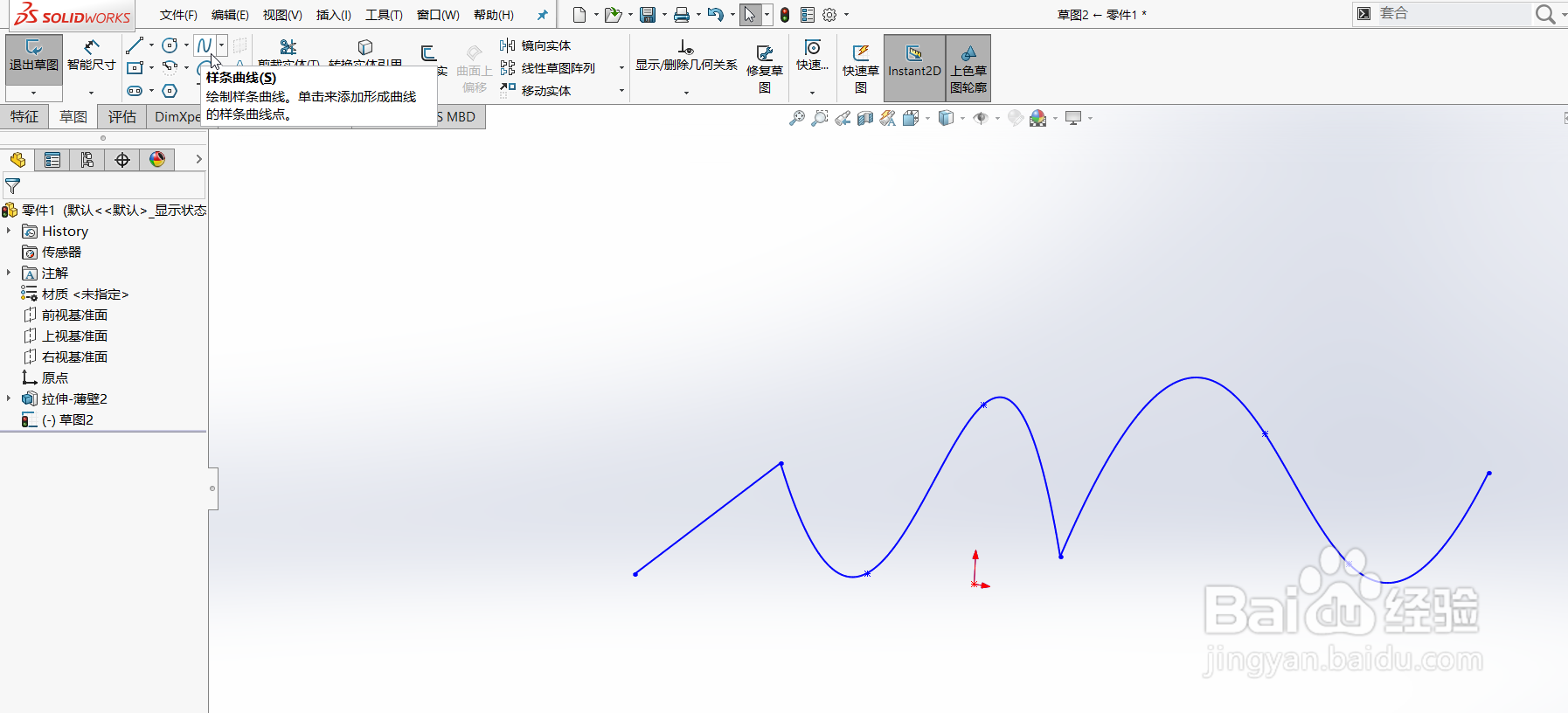Open the dropdown under 退出草图
Screen dimensions: 1568x713
[34, 93]
